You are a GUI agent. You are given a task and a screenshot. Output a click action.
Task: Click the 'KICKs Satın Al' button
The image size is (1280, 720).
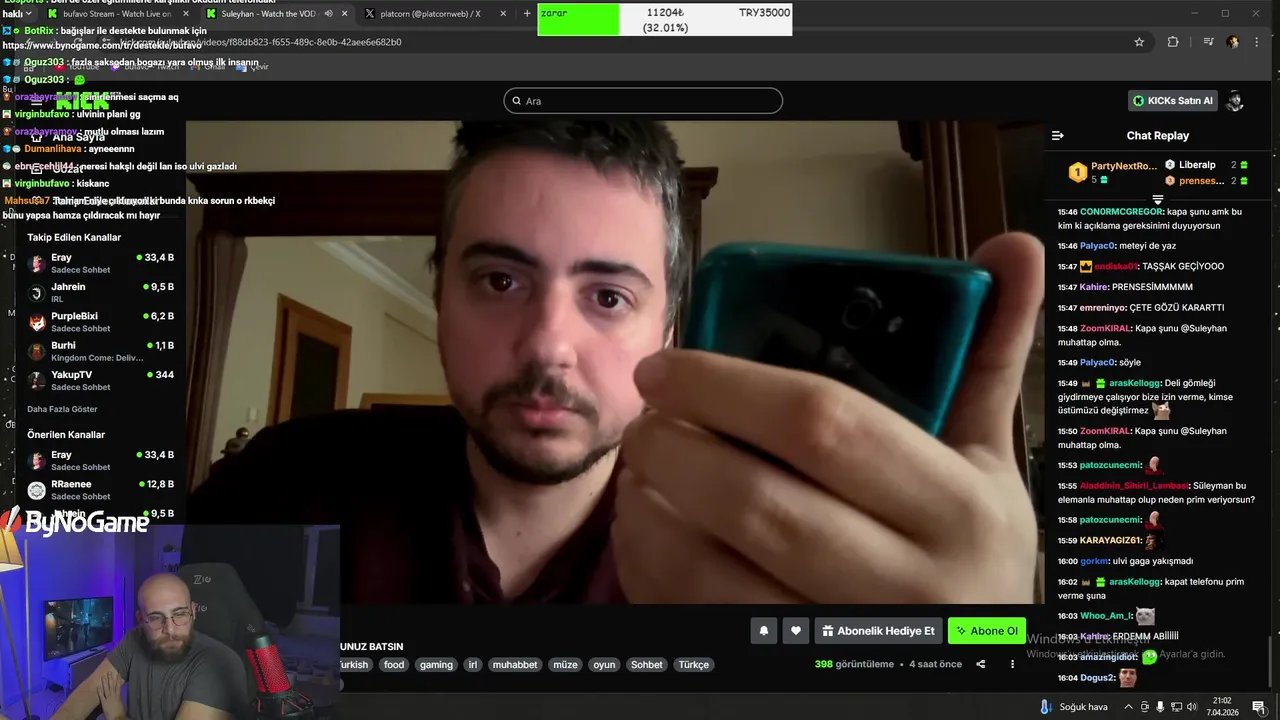point(1172,101)
